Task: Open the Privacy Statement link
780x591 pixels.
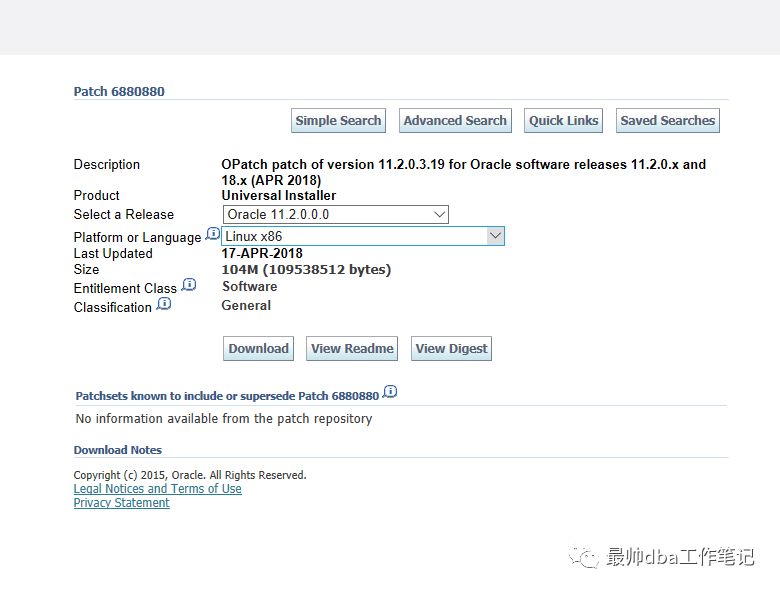Action: click(x=121, y=502)
